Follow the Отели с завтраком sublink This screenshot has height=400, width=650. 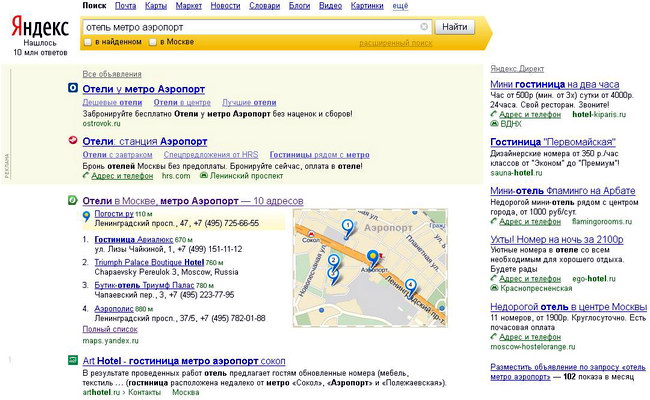tap(117, 154)
